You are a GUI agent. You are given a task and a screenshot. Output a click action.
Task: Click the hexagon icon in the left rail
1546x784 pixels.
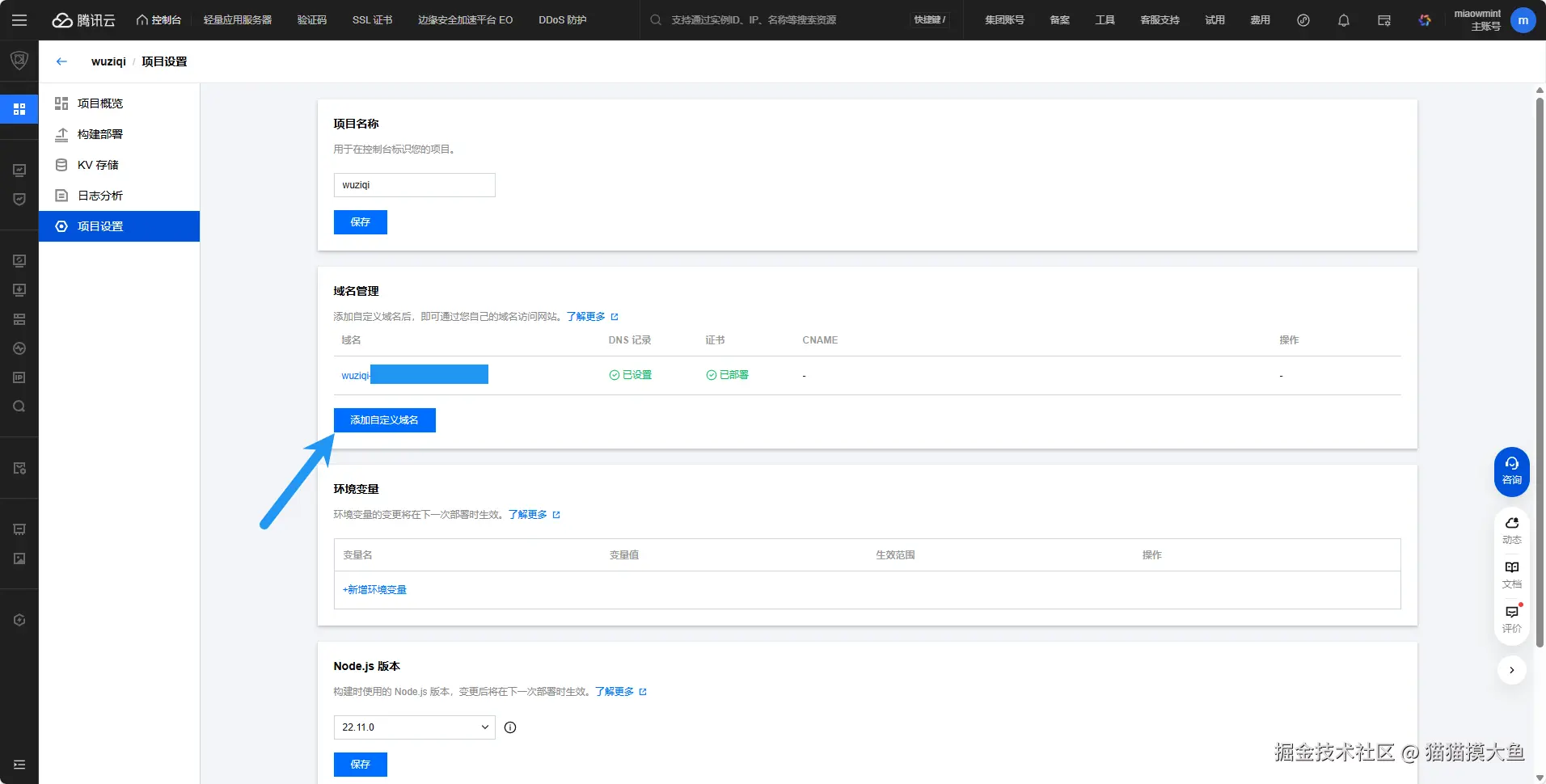19,620
